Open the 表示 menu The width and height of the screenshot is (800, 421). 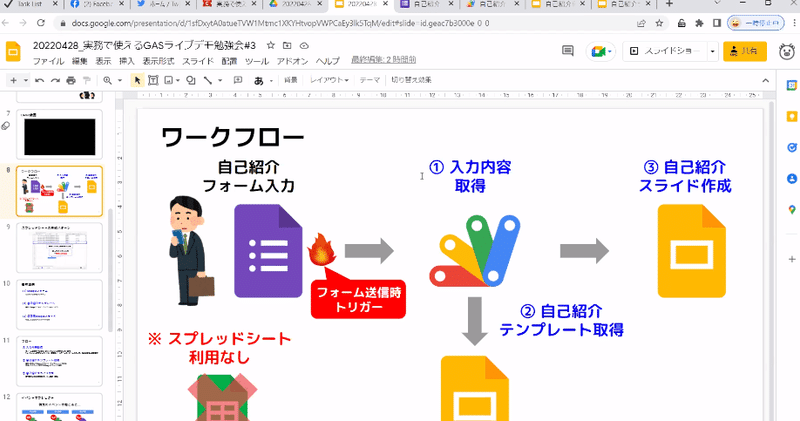pos(103,61)
